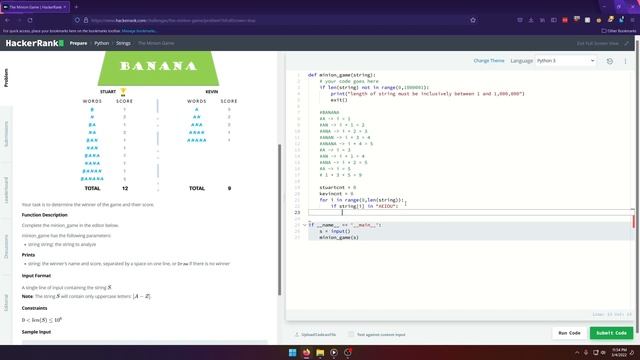This screenshot has height=360, width=640.
Task: Click the exit full screen icon
Action: (627, 43)
